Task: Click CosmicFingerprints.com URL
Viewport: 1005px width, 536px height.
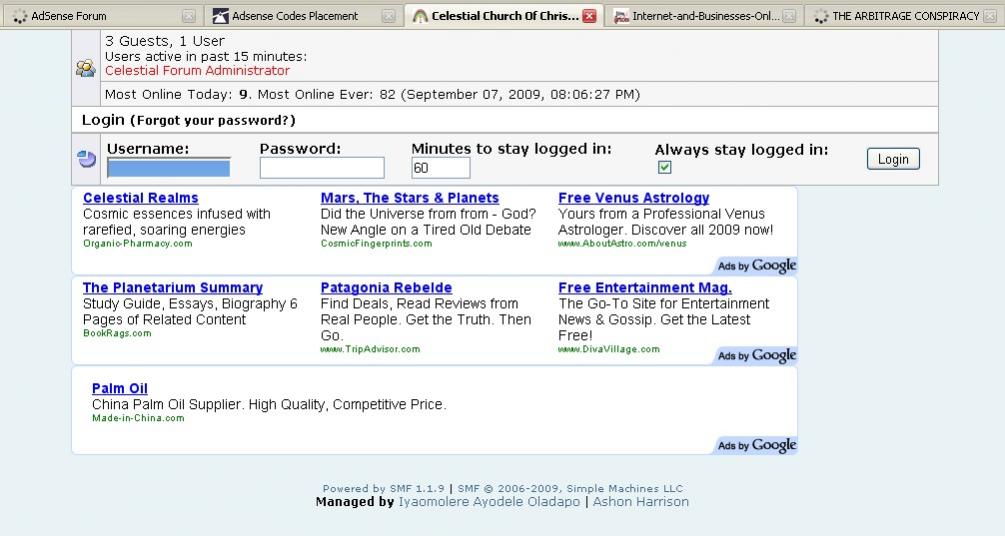Action: 376,244
